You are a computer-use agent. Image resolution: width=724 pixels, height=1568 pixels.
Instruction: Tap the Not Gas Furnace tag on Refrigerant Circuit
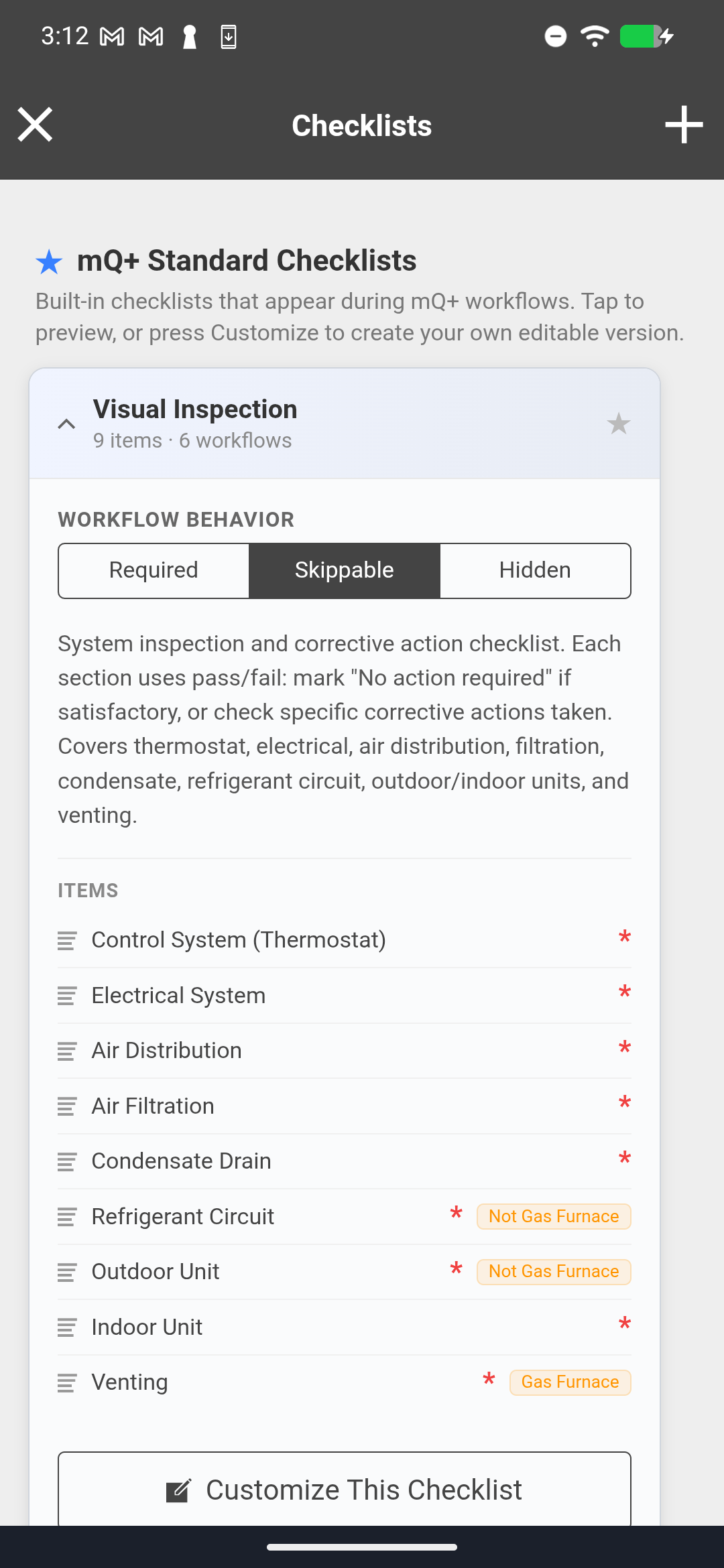pyautogui.click(x=554, y=1216)
